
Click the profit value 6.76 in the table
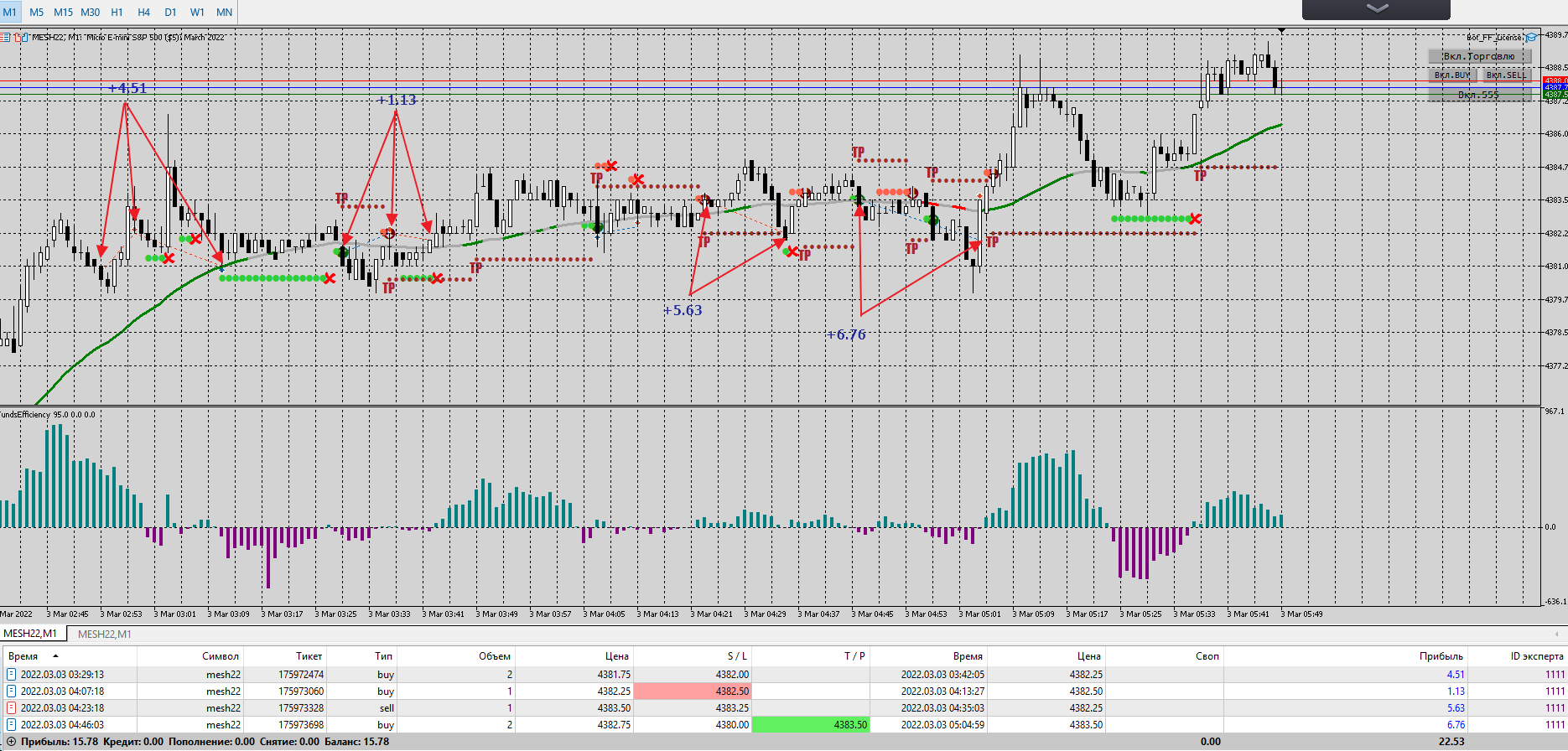tap(1456, 725)
